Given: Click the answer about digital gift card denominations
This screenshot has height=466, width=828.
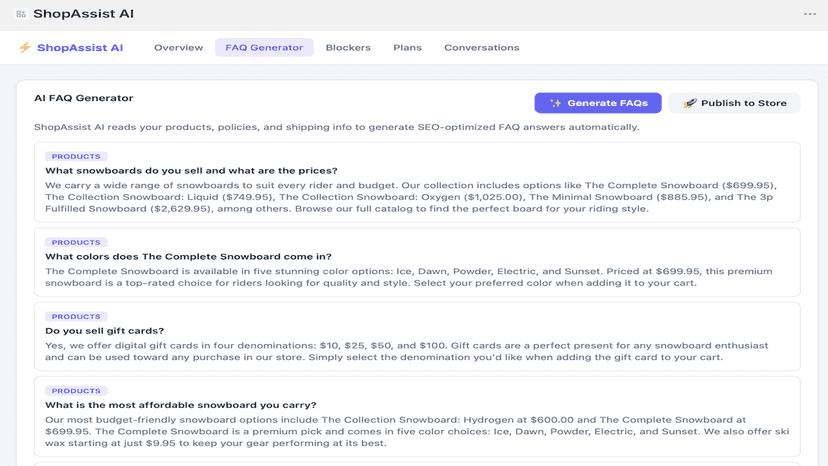Looking at the screenshot, I should (x=407, y=351).
